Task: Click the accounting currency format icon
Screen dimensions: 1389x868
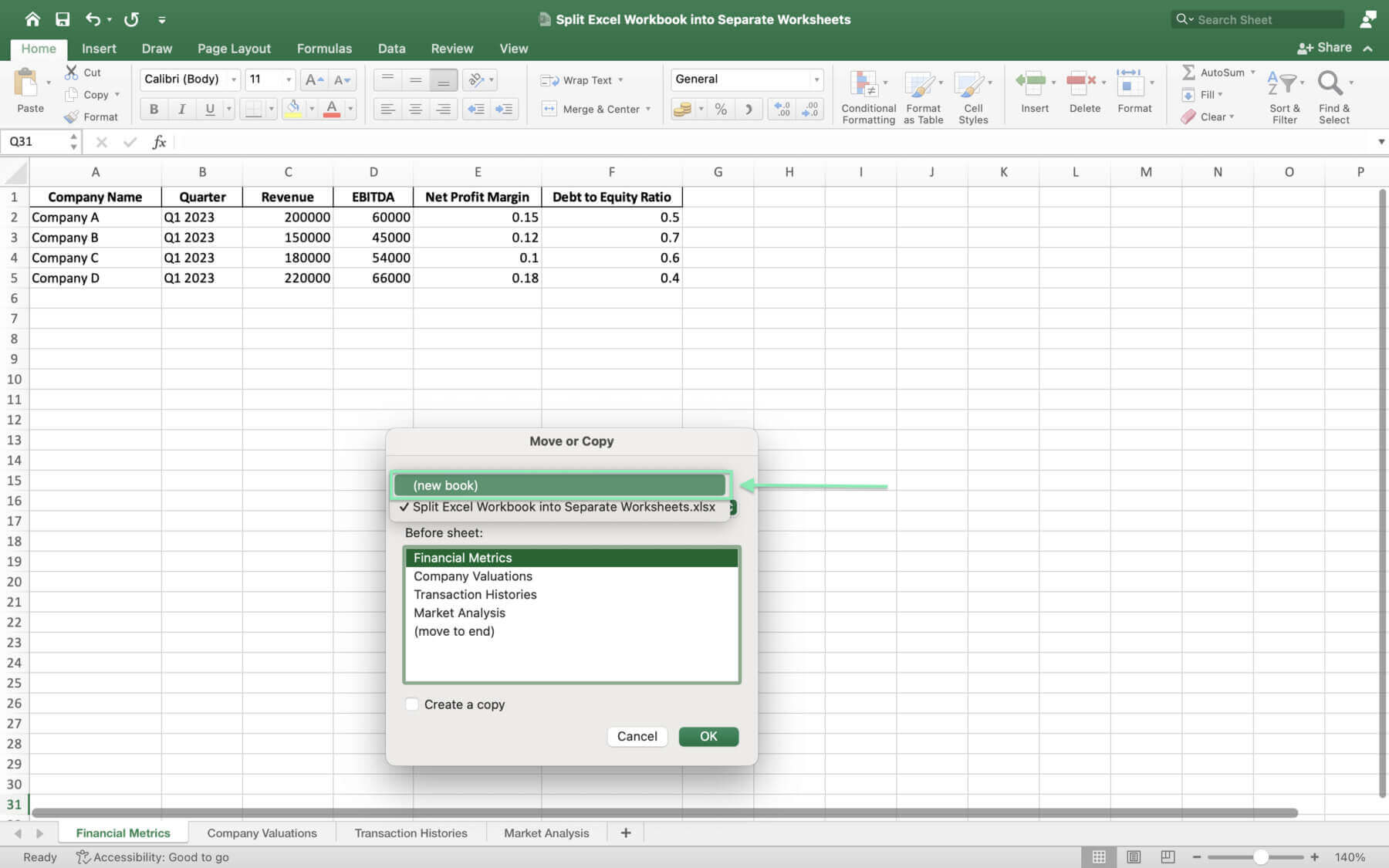Action: 682,109
